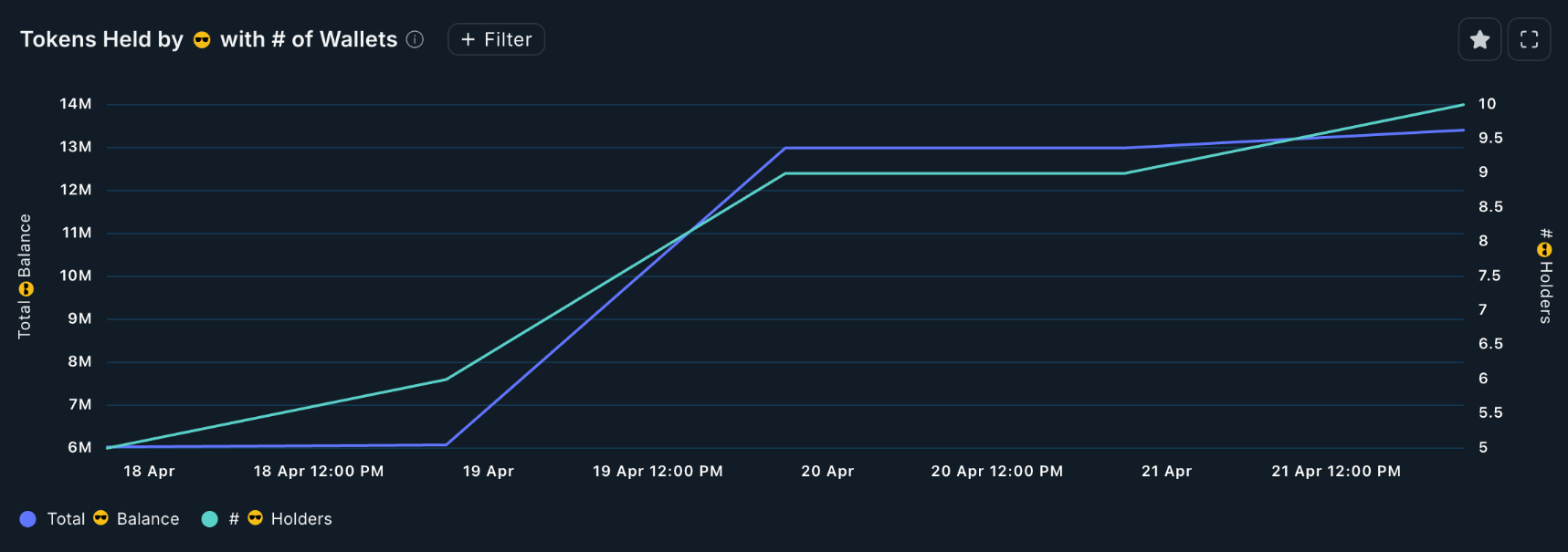Open the Filter options

(496, 39)
